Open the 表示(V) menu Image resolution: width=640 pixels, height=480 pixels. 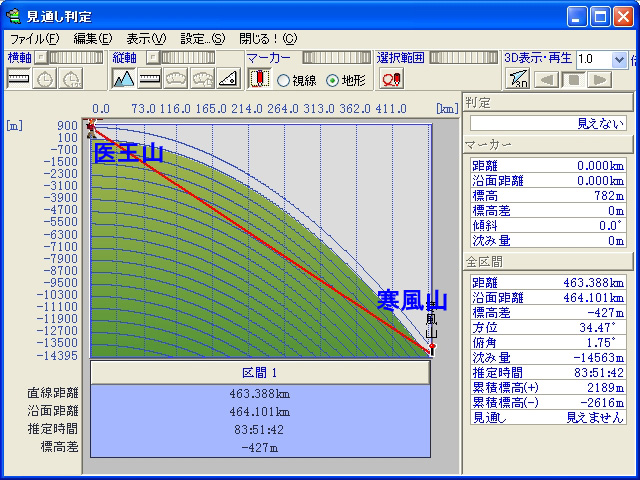click(x=146, y=38)
